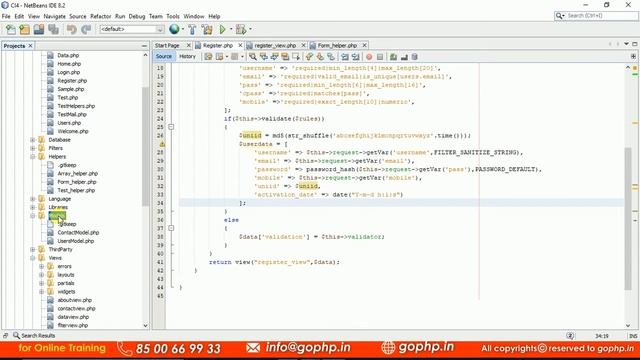The image size is (640, 360).
Task: Click the Debug Project toolbar icon
Action: [x=241, y=29]
